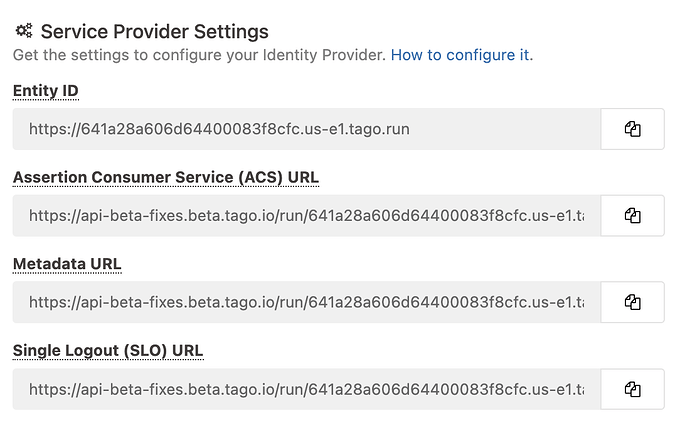Click the Assertion Consumer Service (ACS) URL label

(x=166, y=178)
